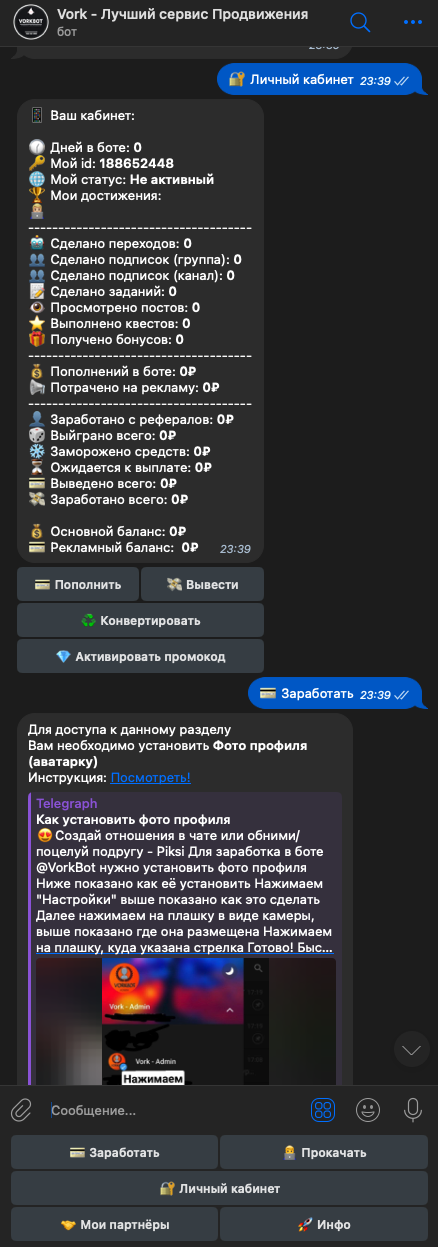Select Заработать on the bot keyboard

(x=114, y=1152)
